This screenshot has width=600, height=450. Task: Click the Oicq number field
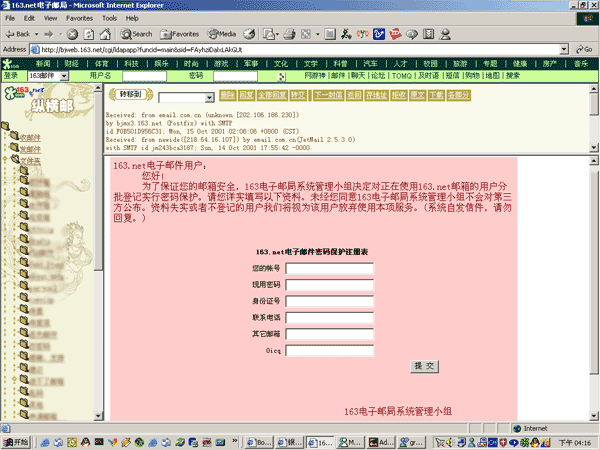(329, 351)
